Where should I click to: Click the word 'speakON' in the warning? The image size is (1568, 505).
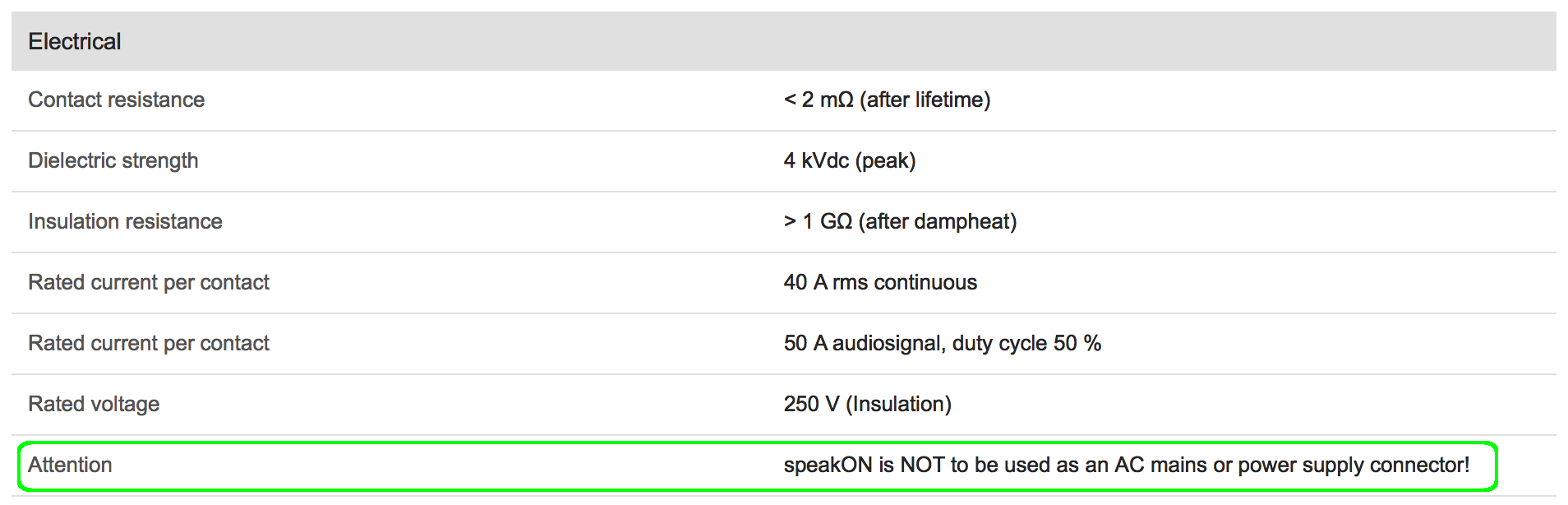(828, 465)
